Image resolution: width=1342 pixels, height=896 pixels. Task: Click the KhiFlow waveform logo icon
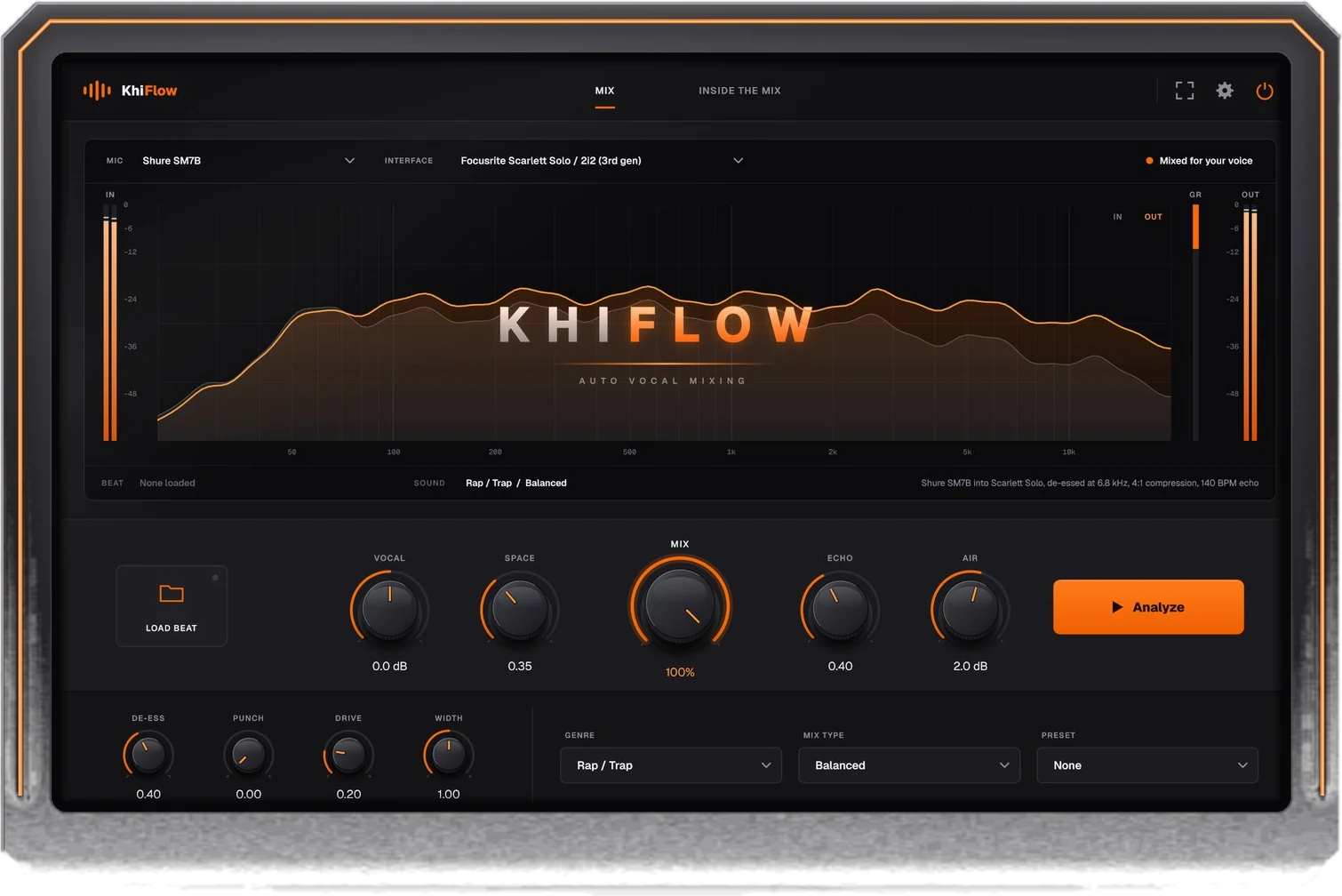97,90
